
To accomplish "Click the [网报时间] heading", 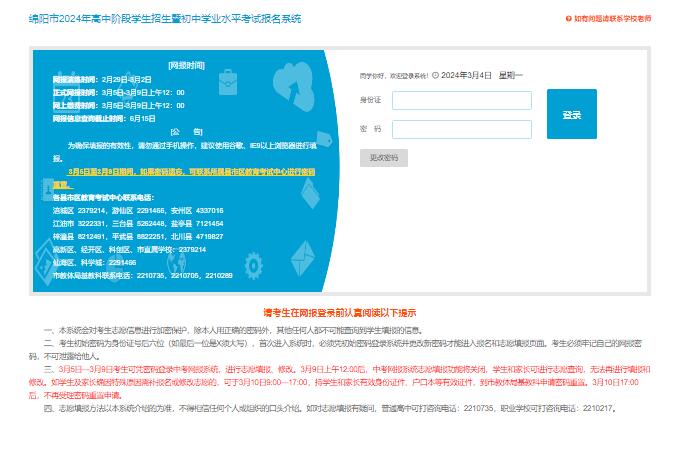I will 186,65.
